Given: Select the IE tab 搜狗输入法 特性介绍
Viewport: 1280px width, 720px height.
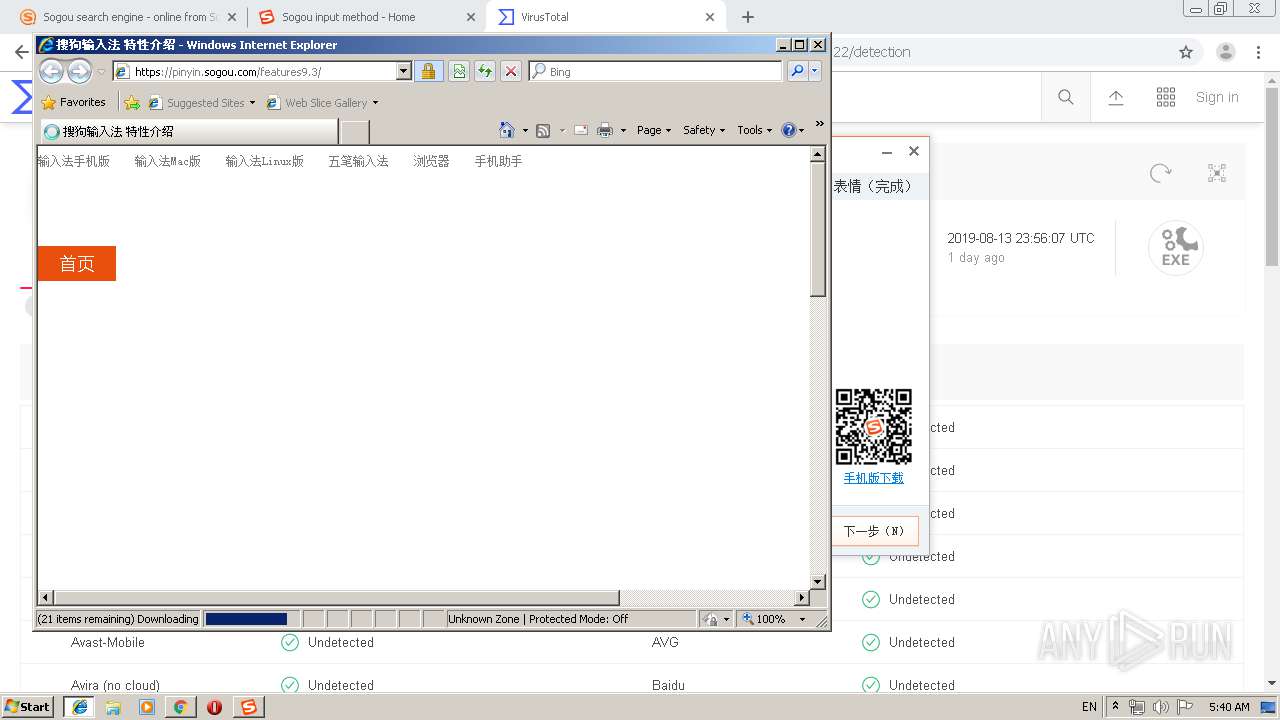Looking at the screenshot, I should coord(188,131).
